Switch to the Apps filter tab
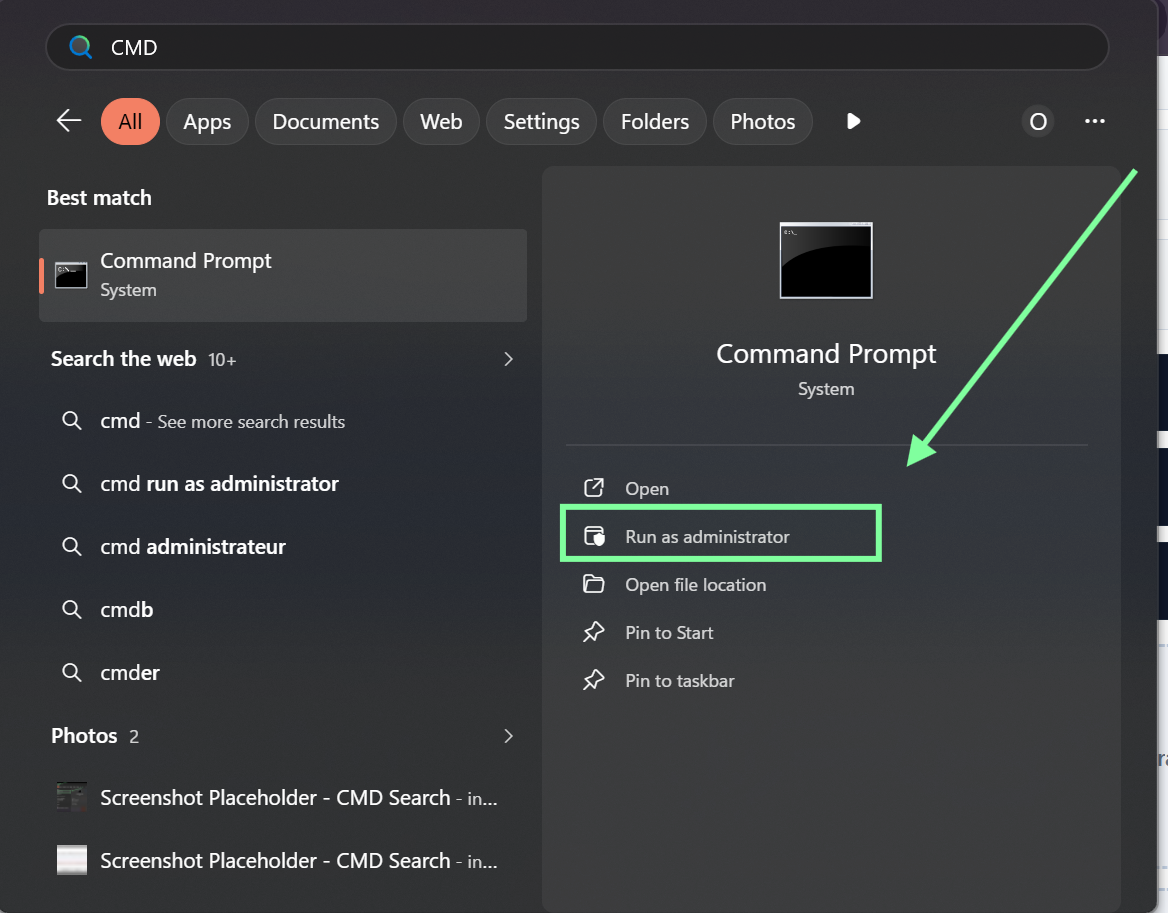 (207, 121)
